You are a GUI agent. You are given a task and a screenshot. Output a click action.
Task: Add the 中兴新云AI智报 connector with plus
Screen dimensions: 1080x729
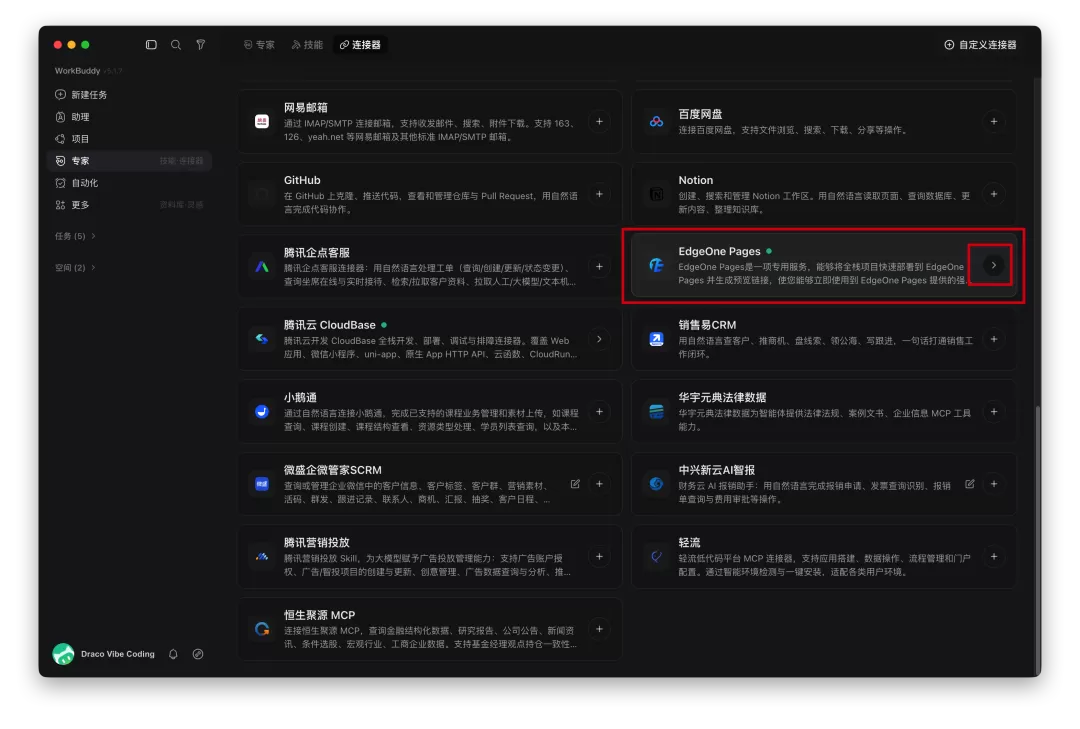coord(993,484)
